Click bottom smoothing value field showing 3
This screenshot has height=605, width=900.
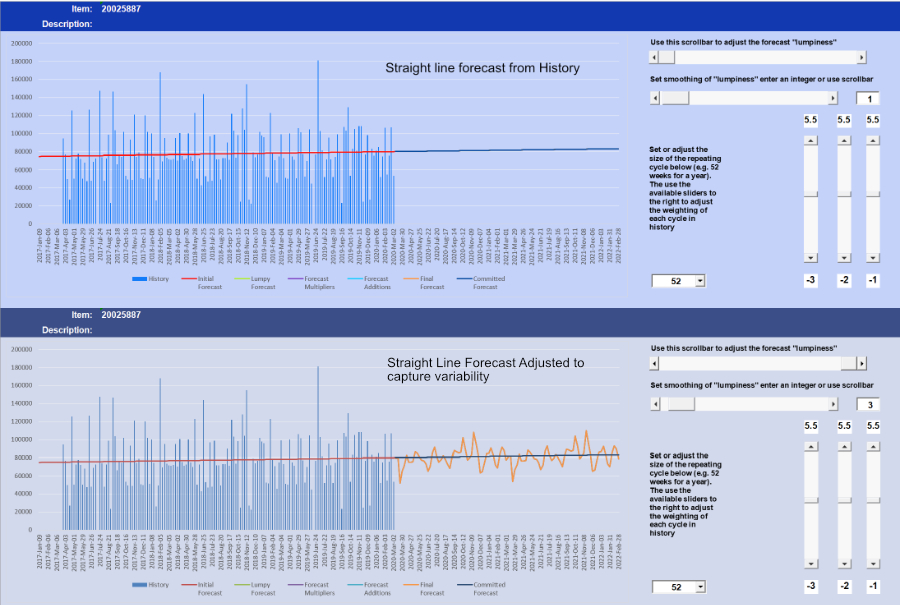click(x=869, y=404)
